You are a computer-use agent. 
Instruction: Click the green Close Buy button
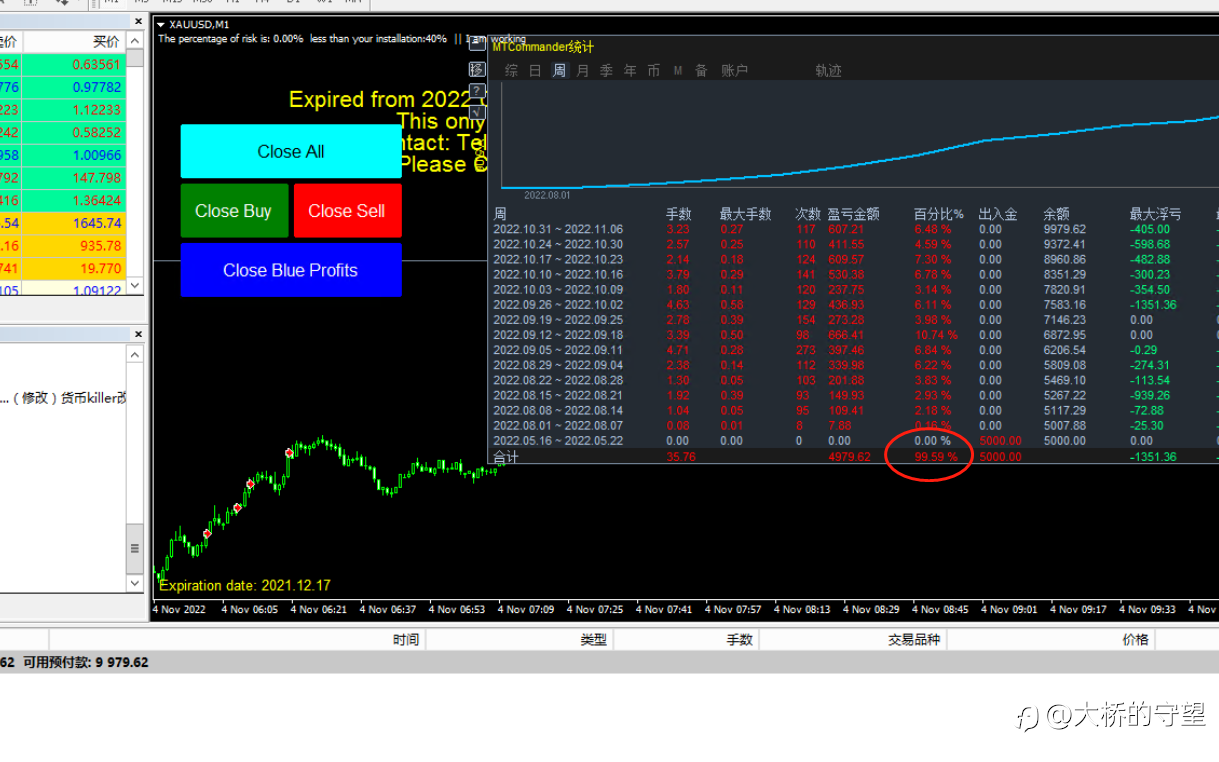(234, 211)
